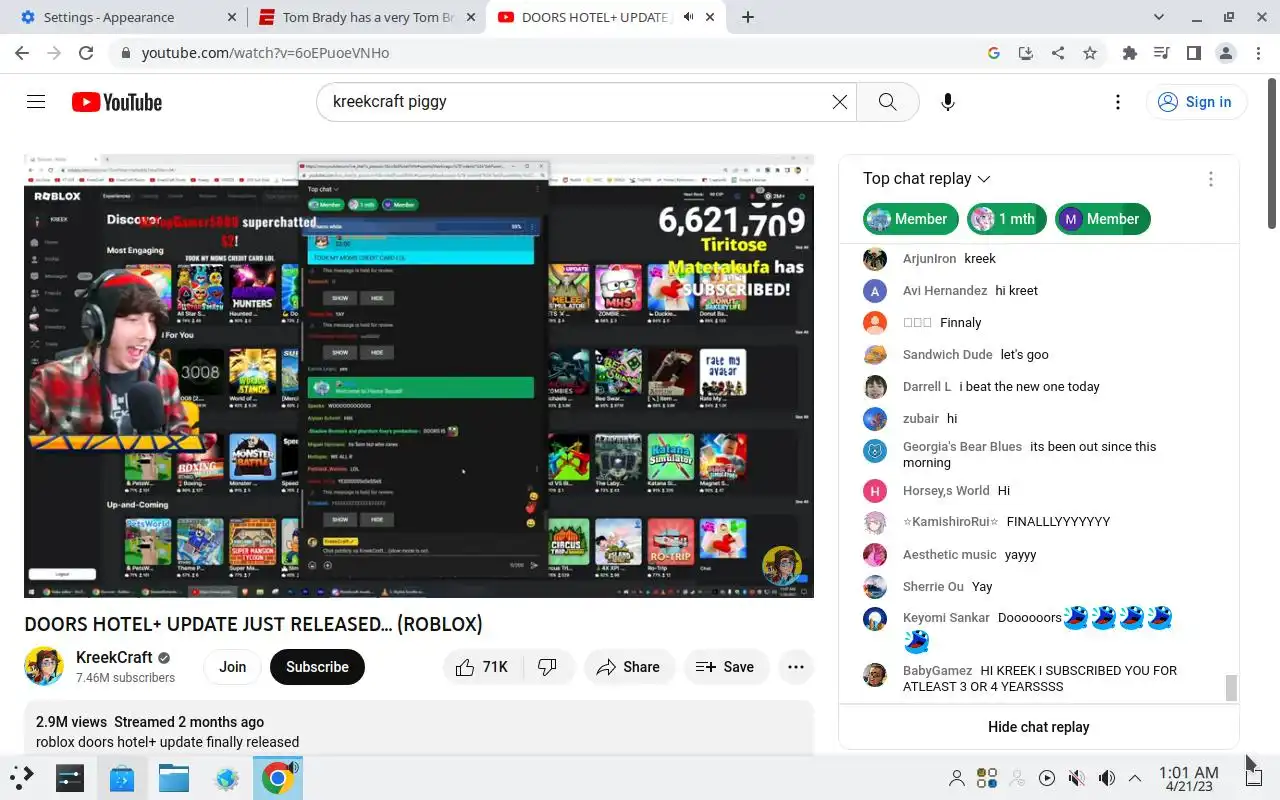Click Georgia's Bear Blues chat author

pos(962,447)
